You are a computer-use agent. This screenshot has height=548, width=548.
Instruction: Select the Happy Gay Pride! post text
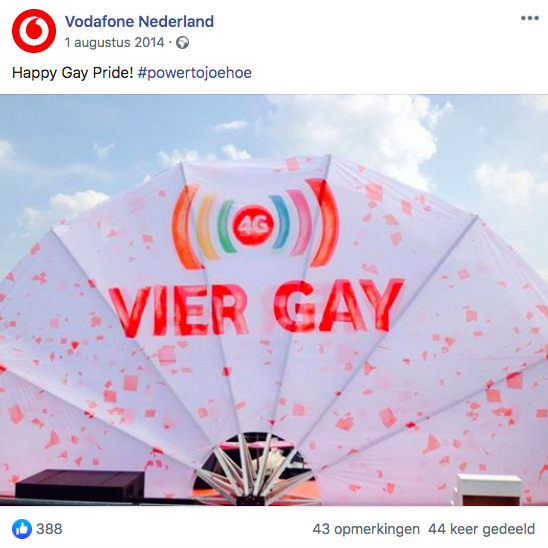(73, 73)
